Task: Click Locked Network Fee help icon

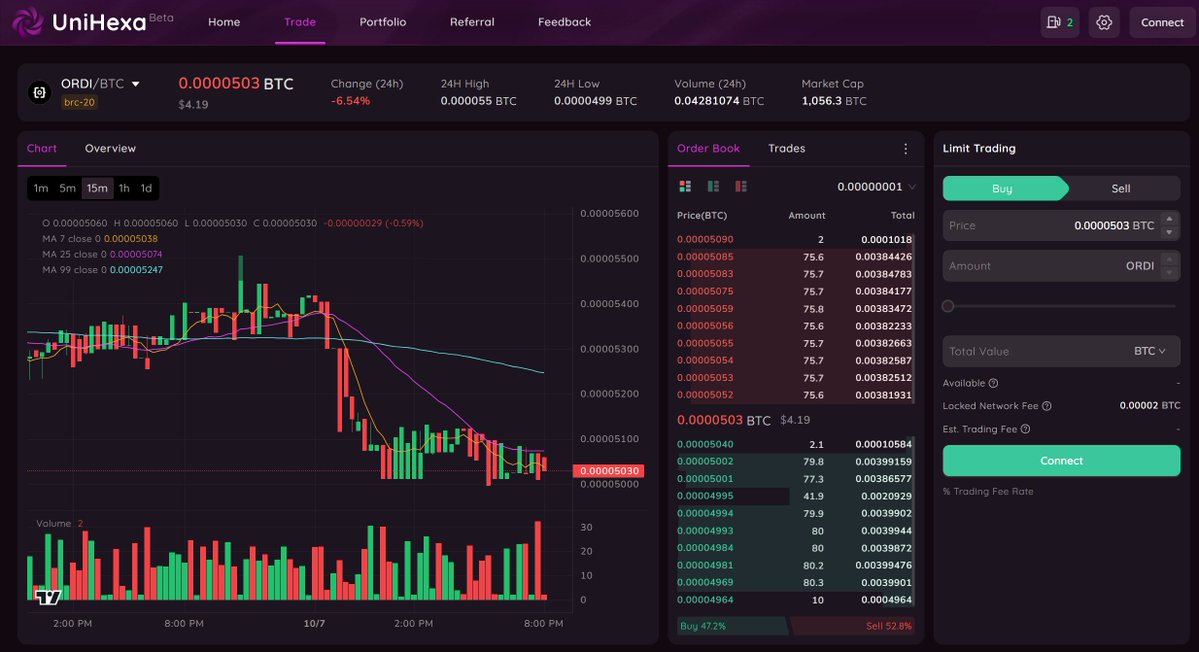Action: coord(1047,406)
